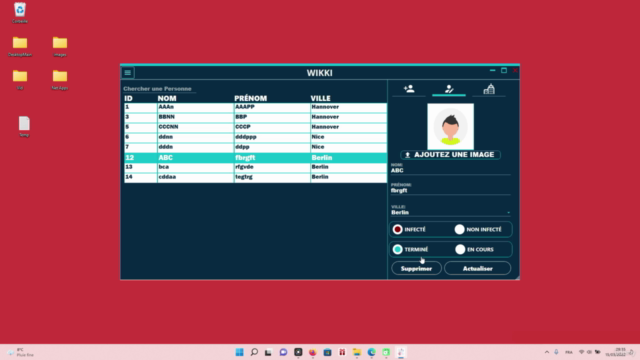The height and width of the screenshot is (360, 640).
Task: Open taskbar Search
Action: [254, 352]
